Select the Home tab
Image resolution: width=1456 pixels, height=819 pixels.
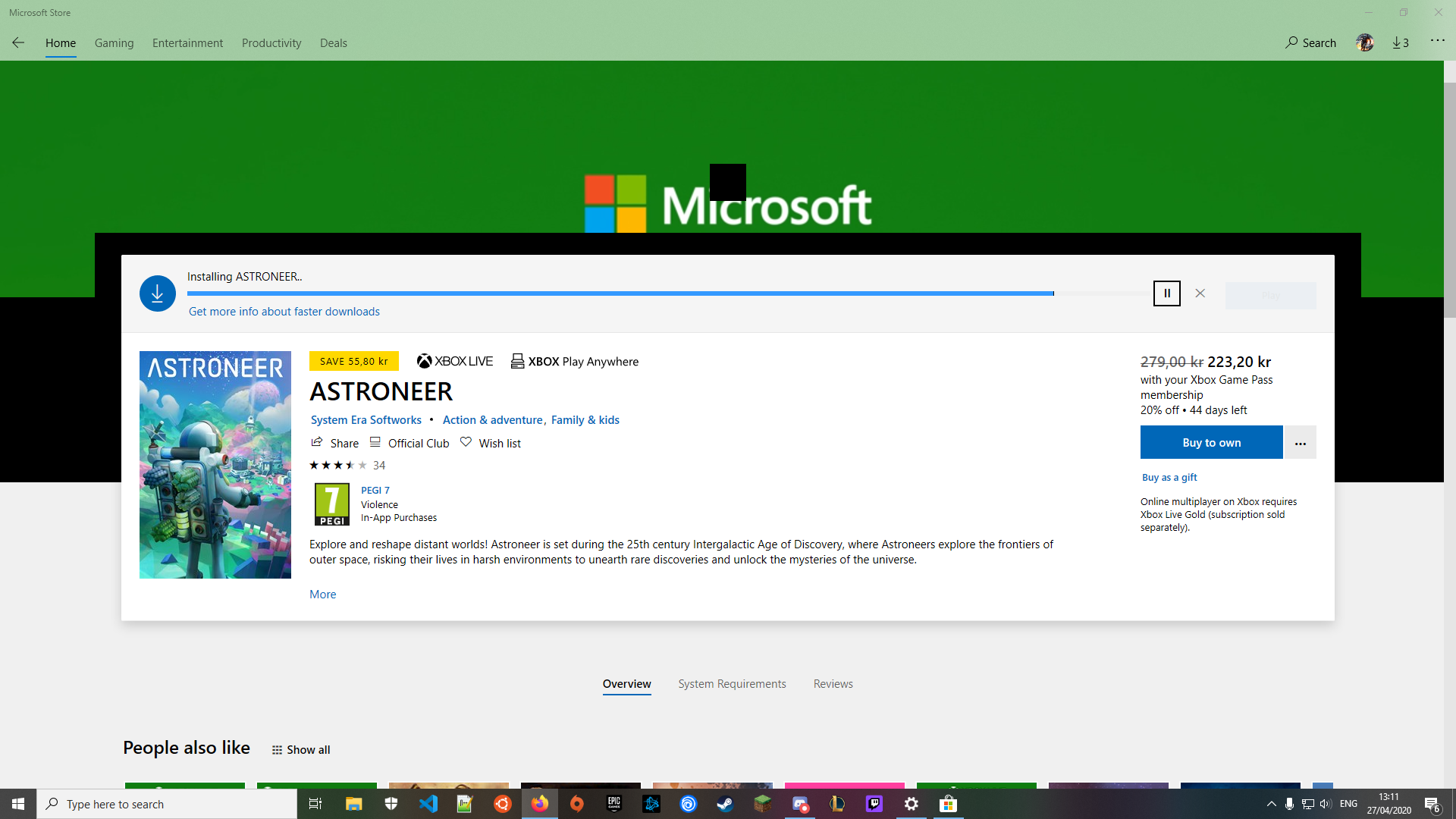pyautogui.click(x=61, y=42)
